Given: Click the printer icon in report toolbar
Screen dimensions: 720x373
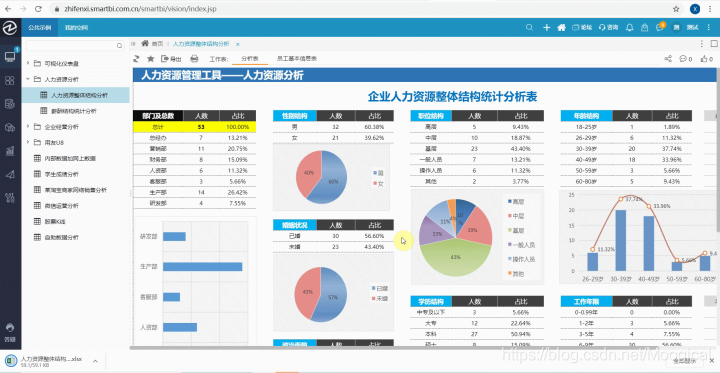Looking at the screenshot, I should point(194,58).
